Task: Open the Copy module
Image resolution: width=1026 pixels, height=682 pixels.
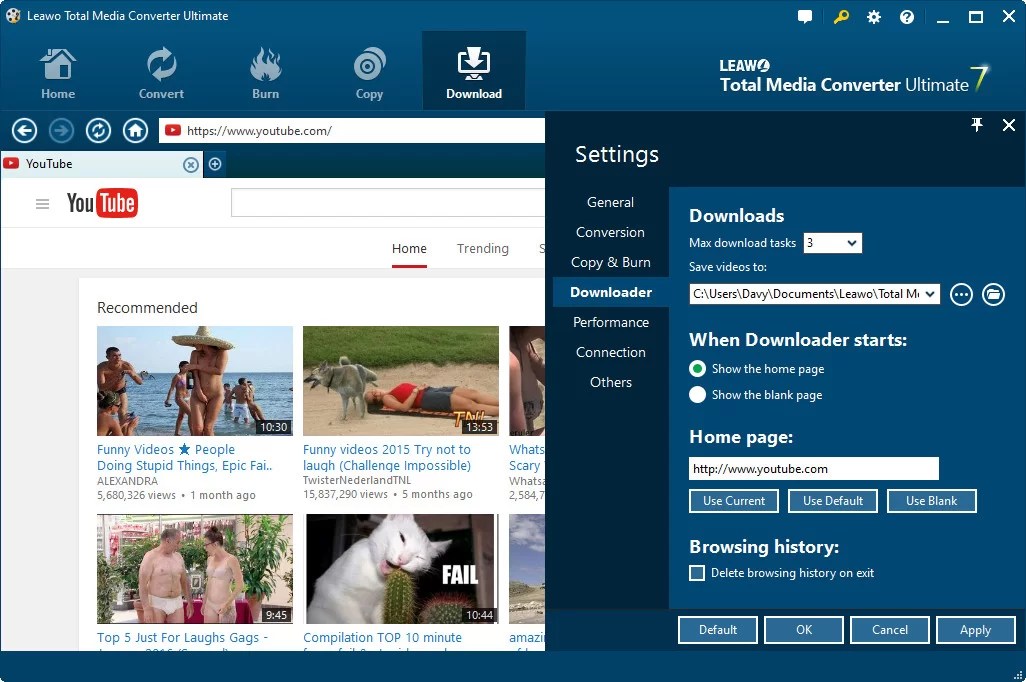Action: click(x=369, y=73)
